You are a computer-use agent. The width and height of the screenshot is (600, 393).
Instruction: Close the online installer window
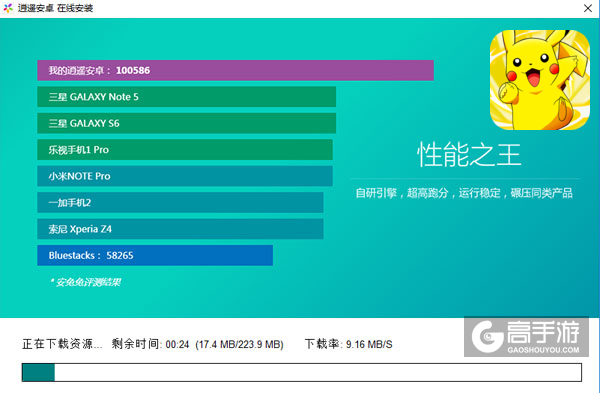point(588,8)
